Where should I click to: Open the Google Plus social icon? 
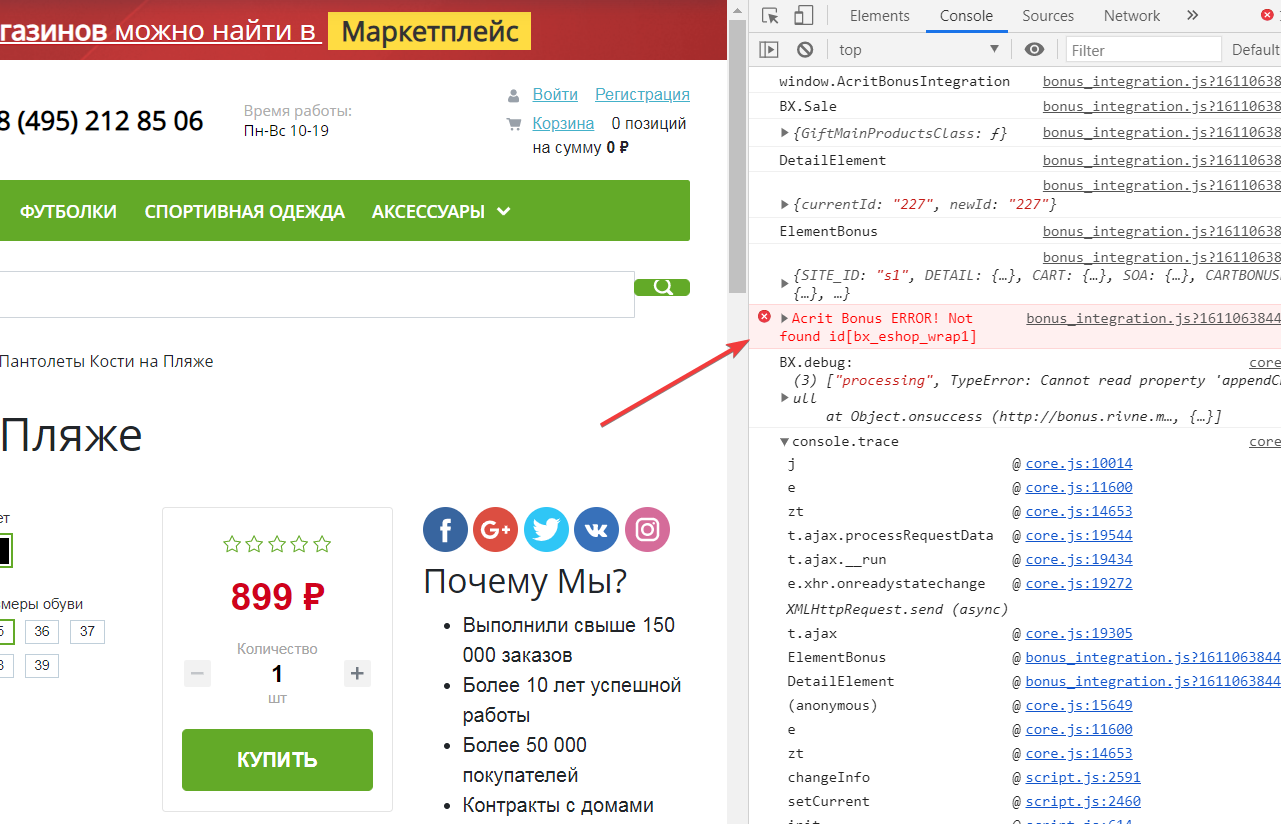496,530
